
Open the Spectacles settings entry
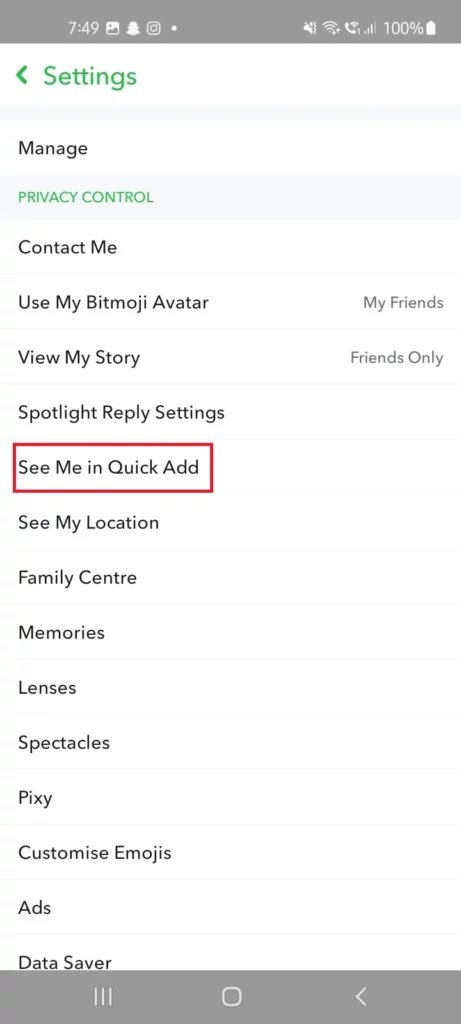(230, 743)
